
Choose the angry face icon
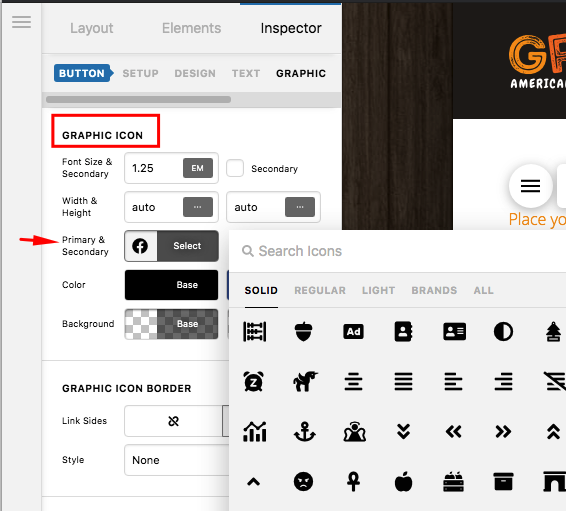tap(303, 482)
